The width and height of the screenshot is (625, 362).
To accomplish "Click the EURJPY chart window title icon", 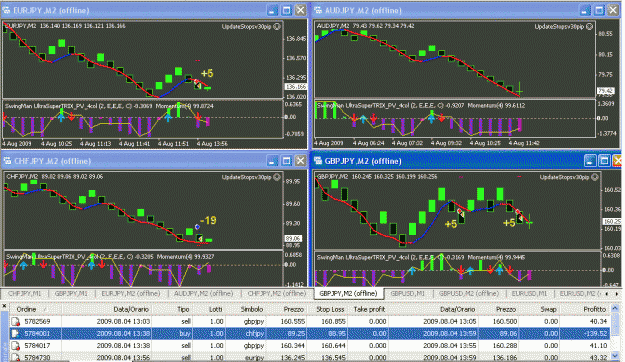I will tap(7, 10).
